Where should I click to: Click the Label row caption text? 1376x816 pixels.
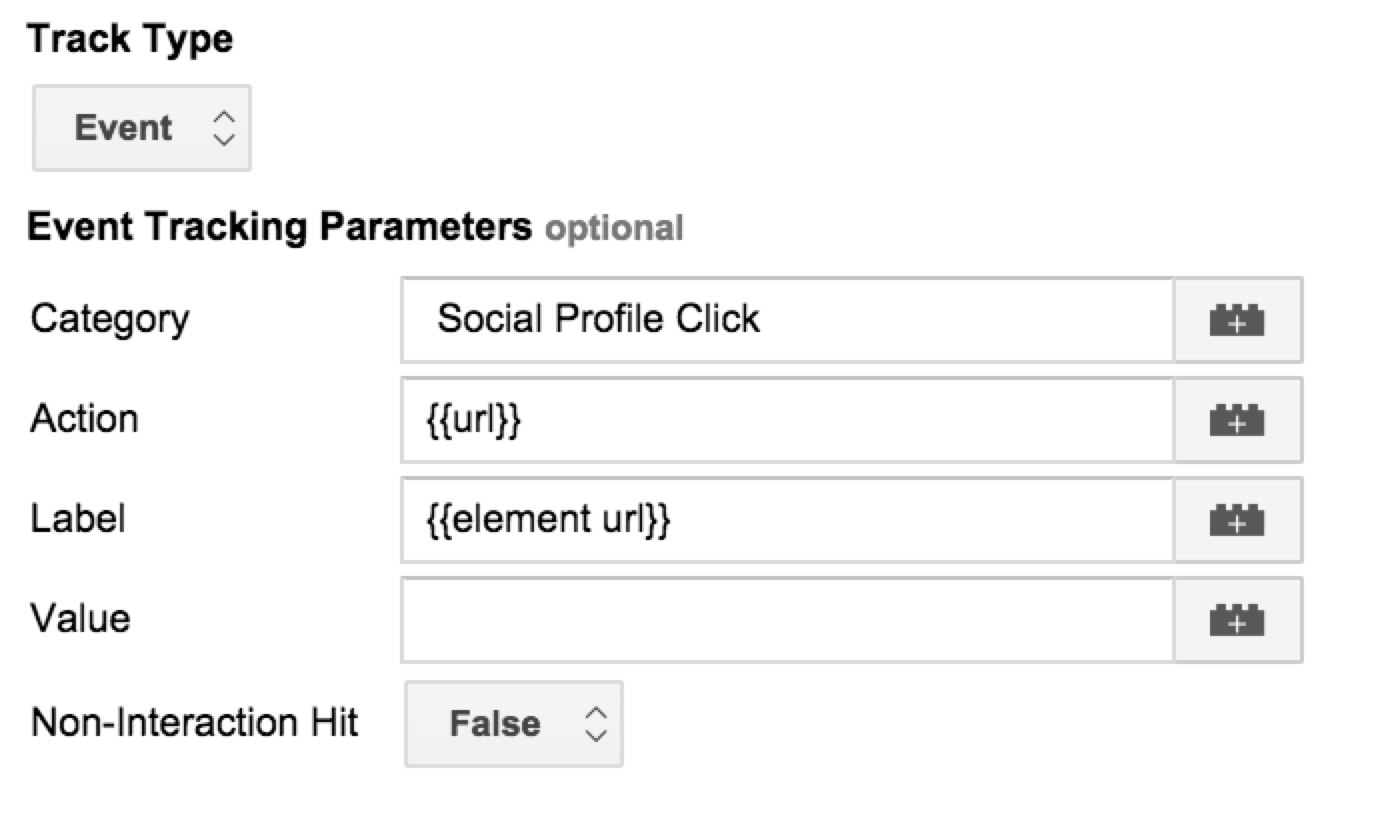pyautogui.click(x=78, y=519)
